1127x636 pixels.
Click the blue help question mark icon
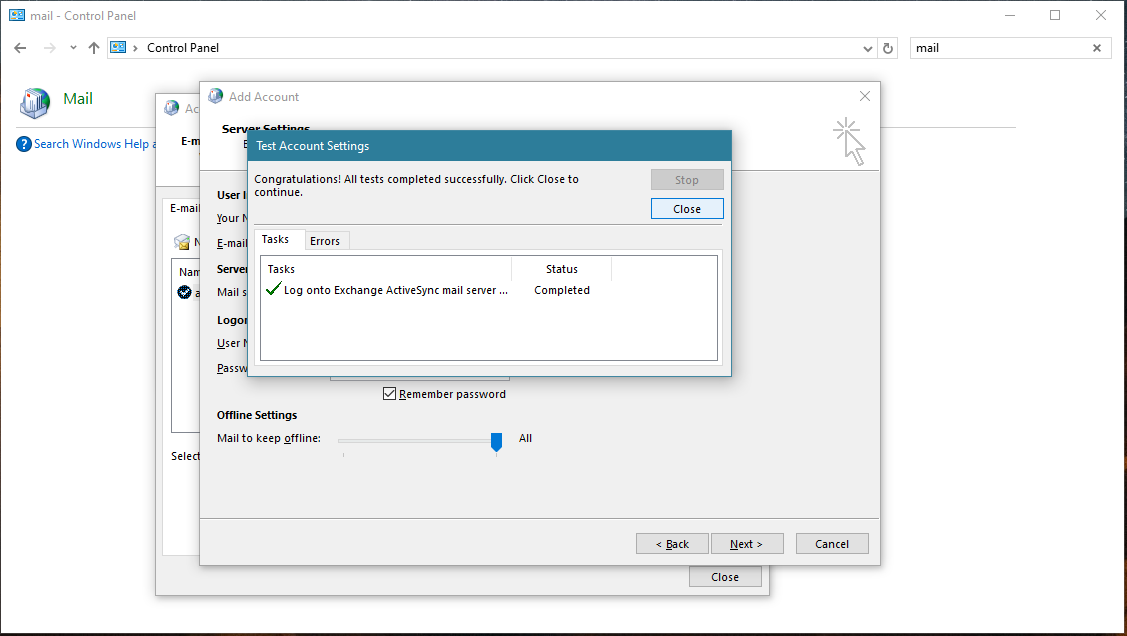click(x=24, y=144)
